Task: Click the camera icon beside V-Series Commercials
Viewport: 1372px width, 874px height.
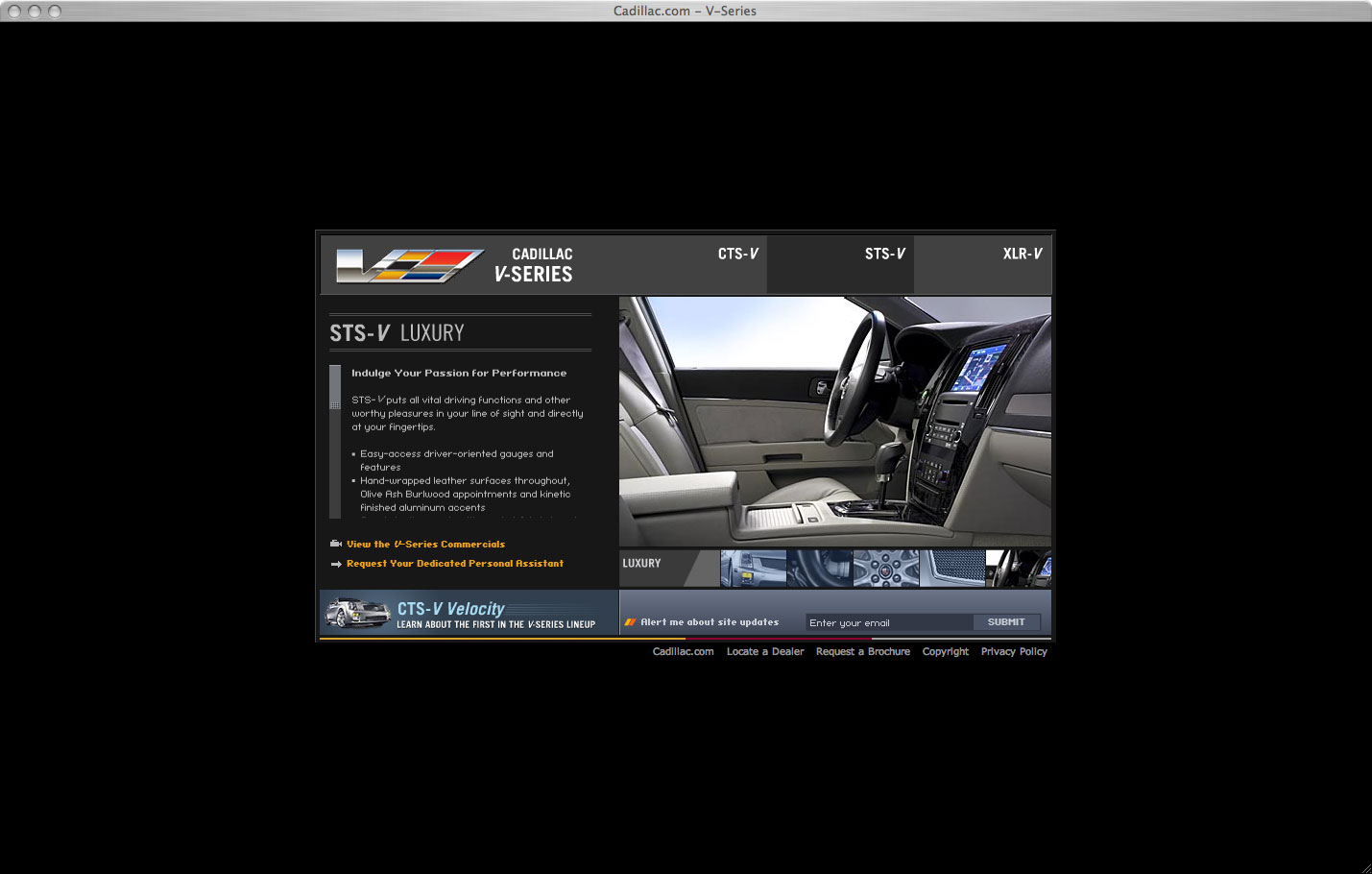Action: [336, 544]
